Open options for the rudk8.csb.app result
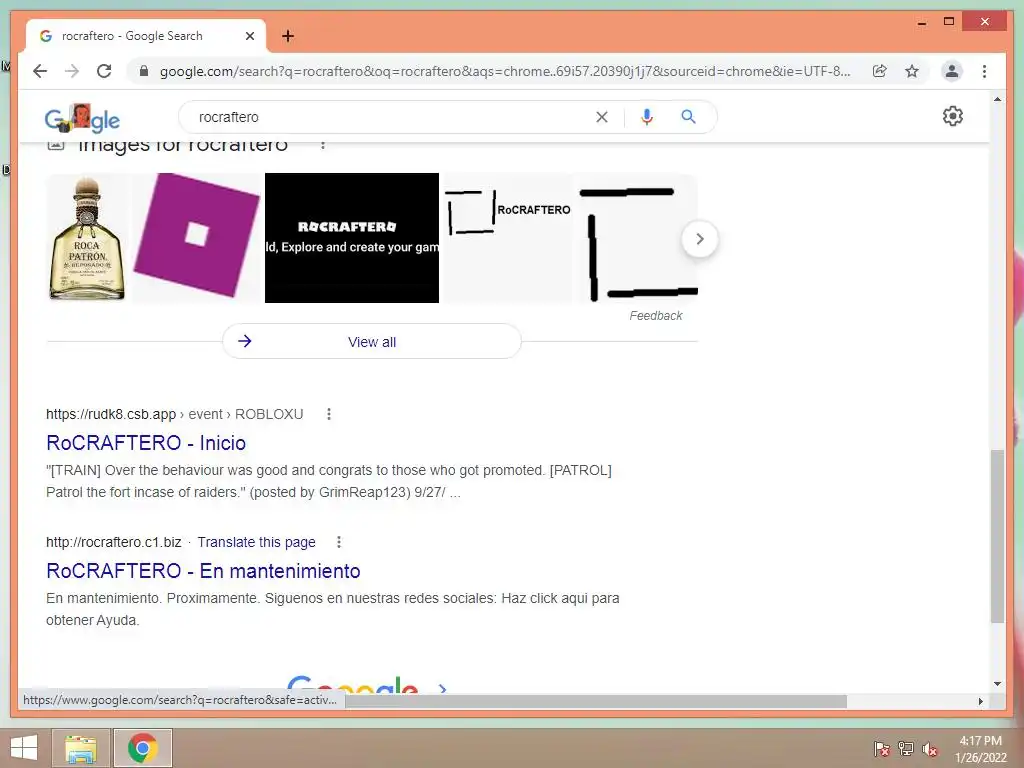This screenshot has width=1024, height=768. click(x=328, y=414)
